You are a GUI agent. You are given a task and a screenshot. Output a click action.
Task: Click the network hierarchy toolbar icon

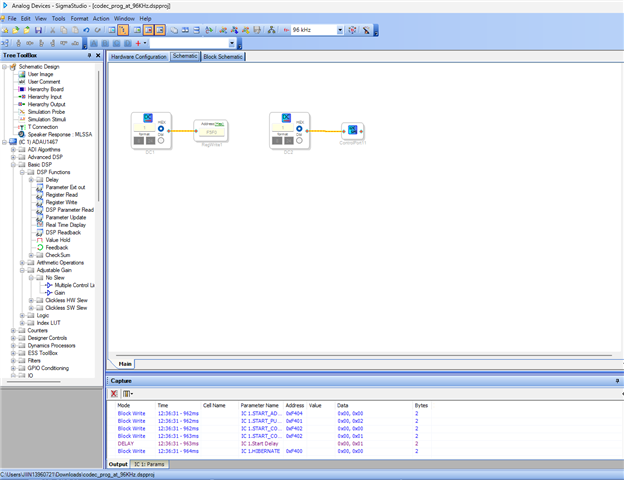click(x=271, y=30)
